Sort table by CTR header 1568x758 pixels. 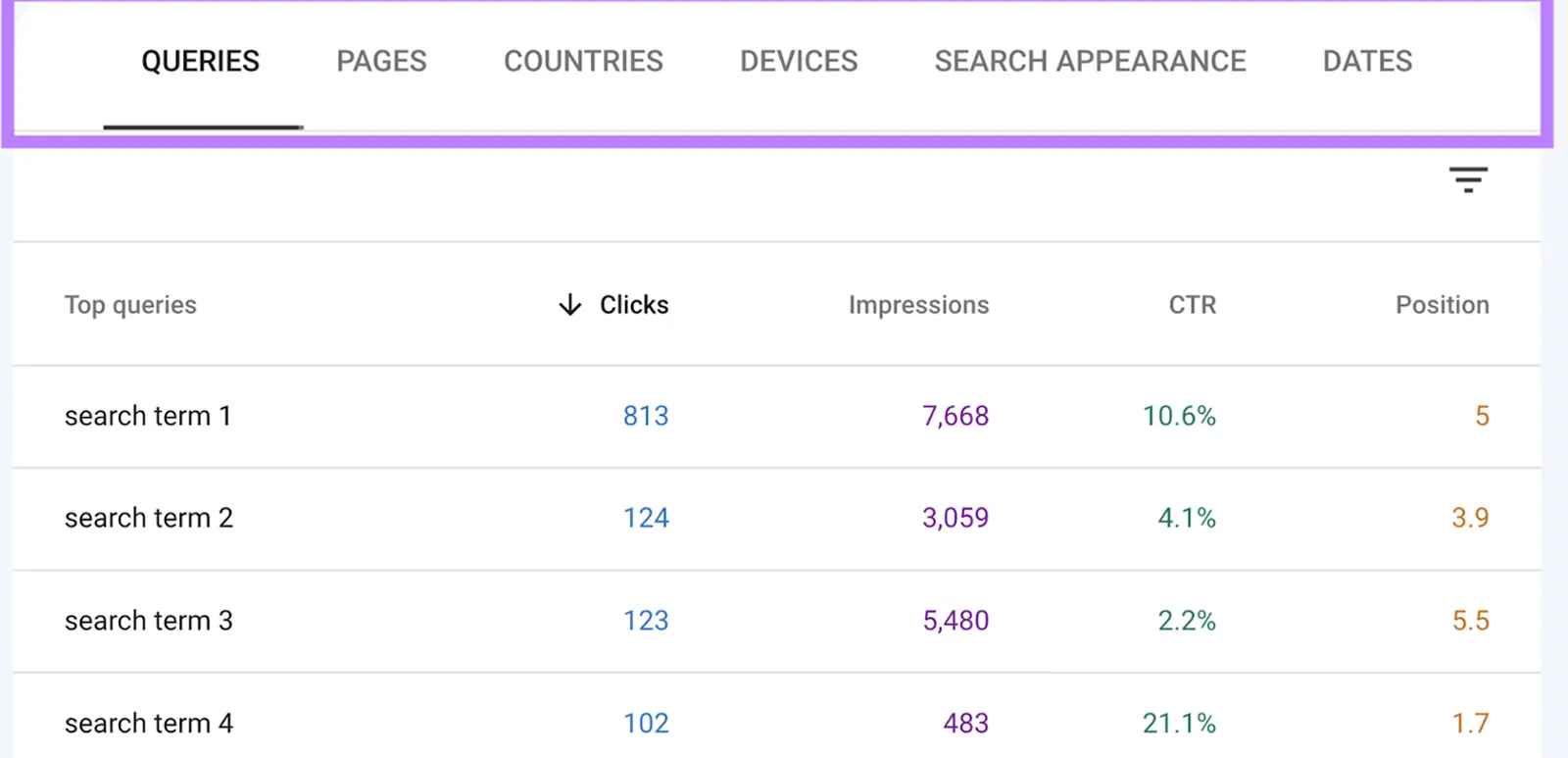pos(1192,305)
